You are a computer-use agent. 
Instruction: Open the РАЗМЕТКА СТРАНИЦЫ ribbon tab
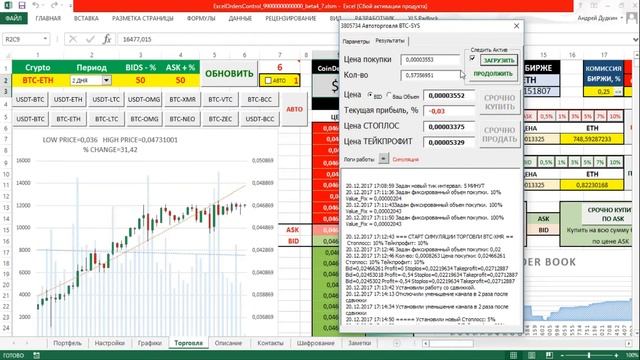pyautogui.click(x=142, y=18)
